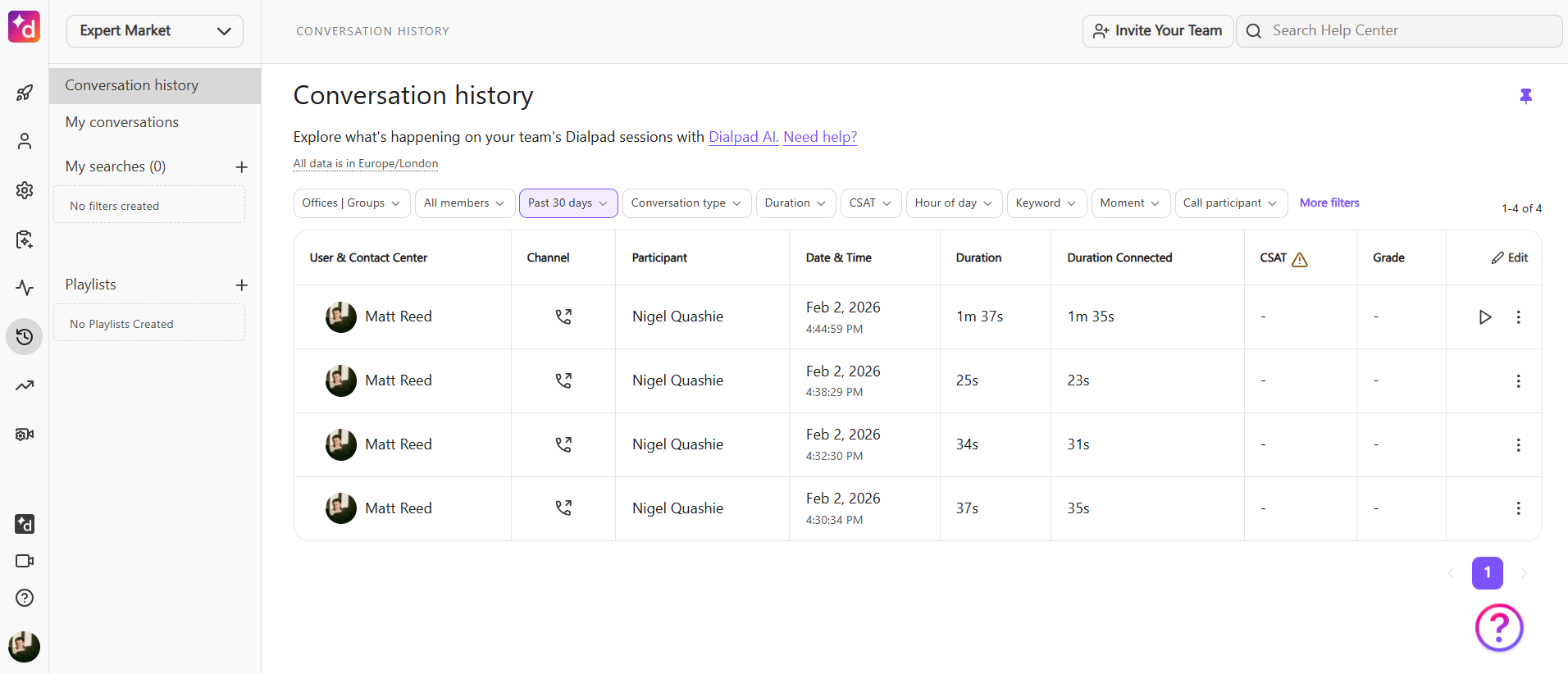Image resolution: width=1568 pixels, height=674 pixels.
Task: Click the 1m 37s duration cell
Action: 979,317
